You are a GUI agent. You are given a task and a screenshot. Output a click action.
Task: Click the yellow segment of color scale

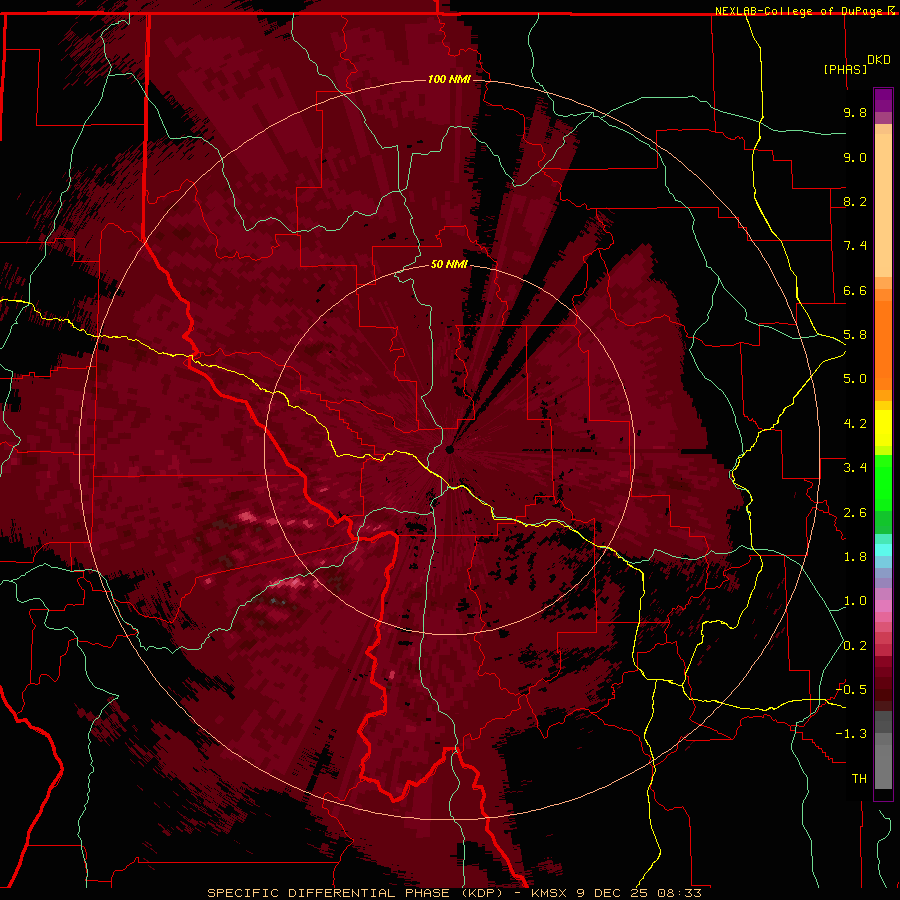(x=883, y=428)
